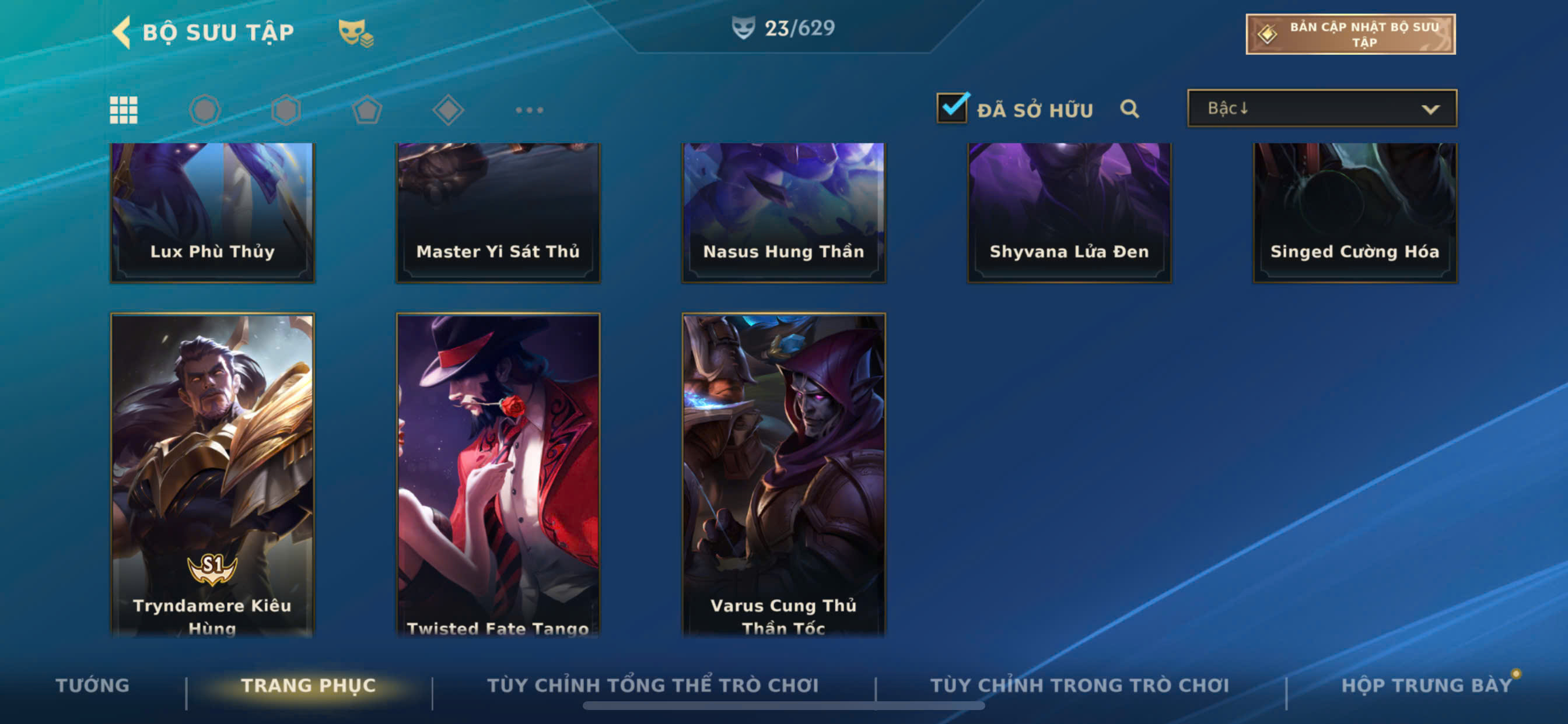
Task: Select Shyvana Lửa Đen skin card
Action: point(1069,213)
